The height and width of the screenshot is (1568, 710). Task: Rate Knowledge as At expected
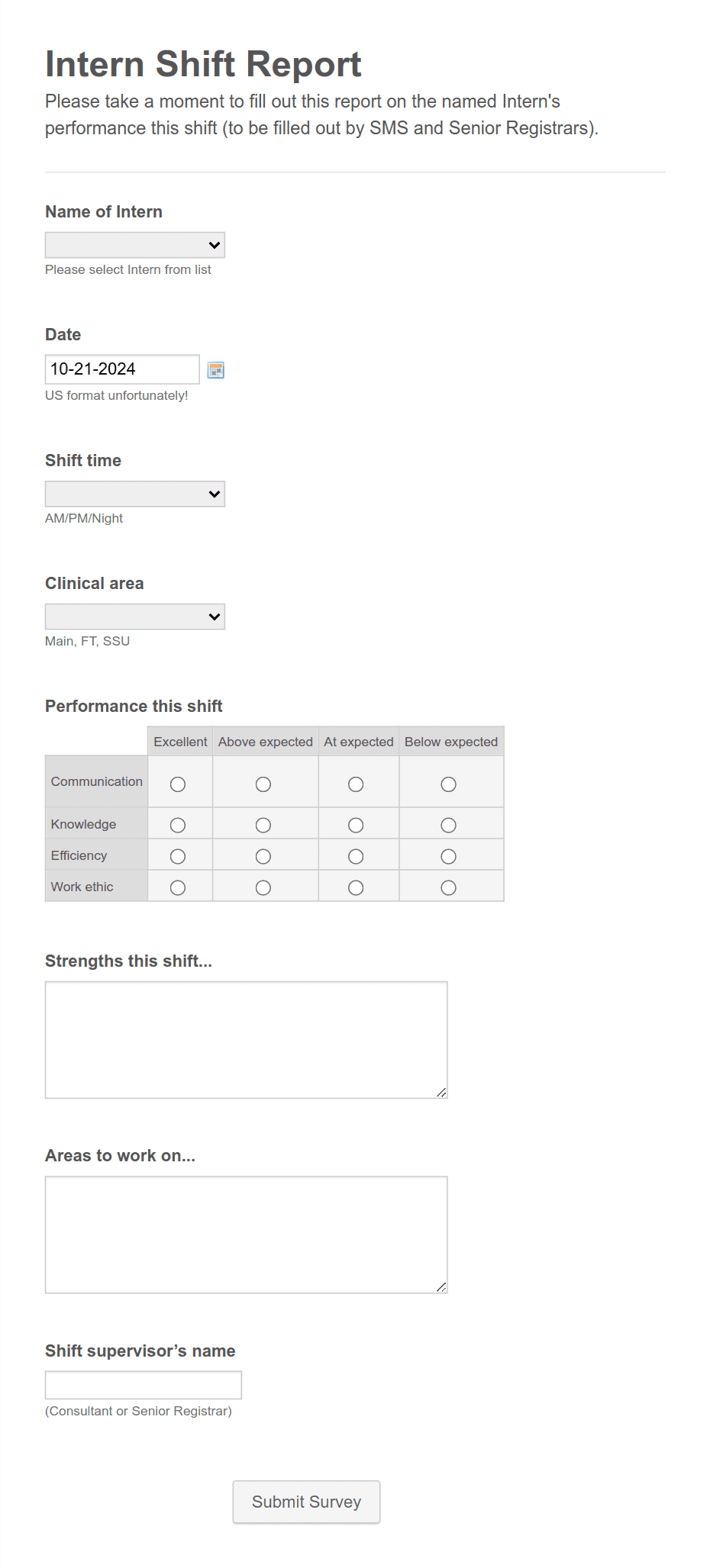(x=357, y=824)
